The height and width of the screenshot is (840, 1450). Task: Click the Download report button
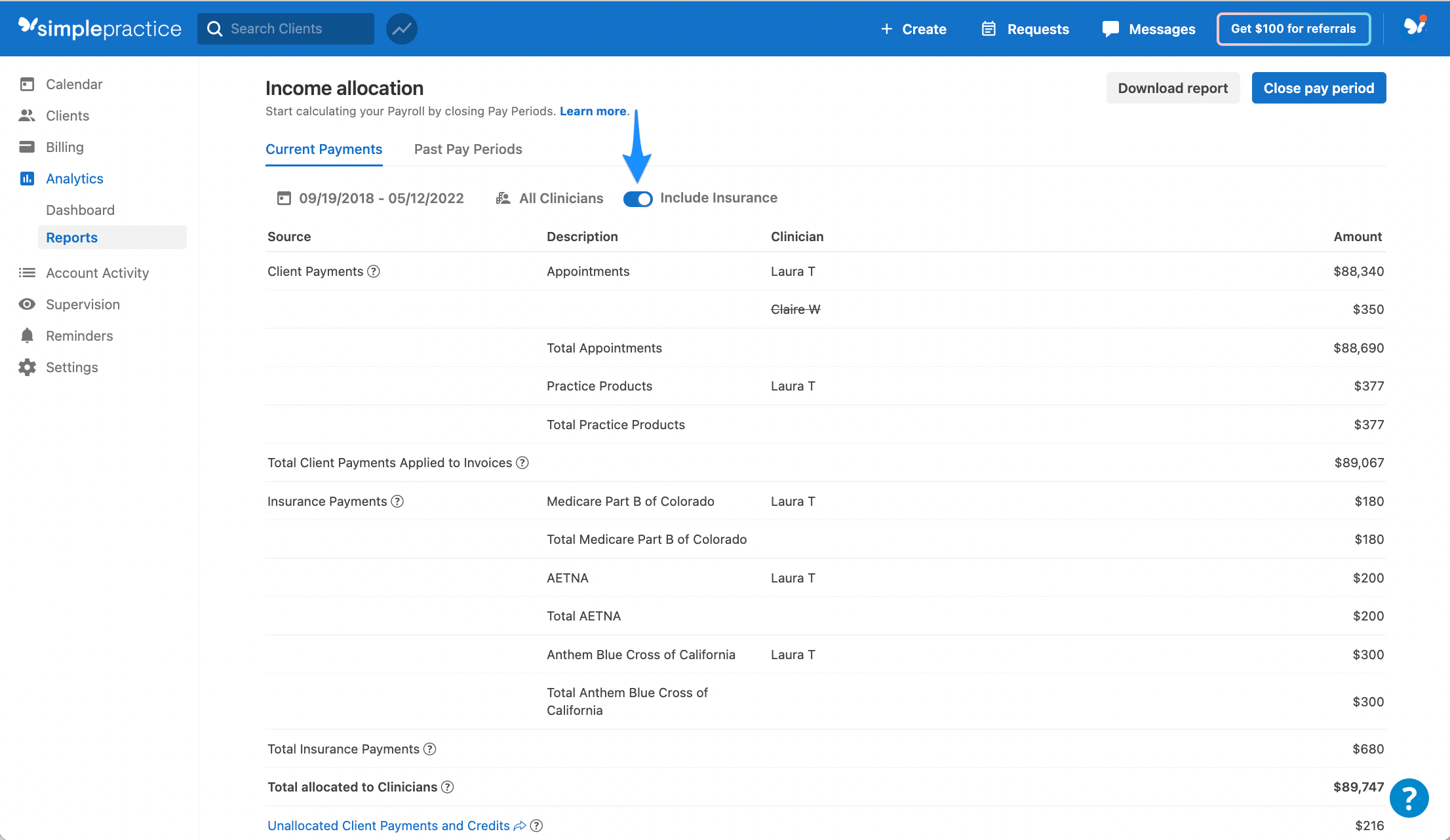[1173, 88]
